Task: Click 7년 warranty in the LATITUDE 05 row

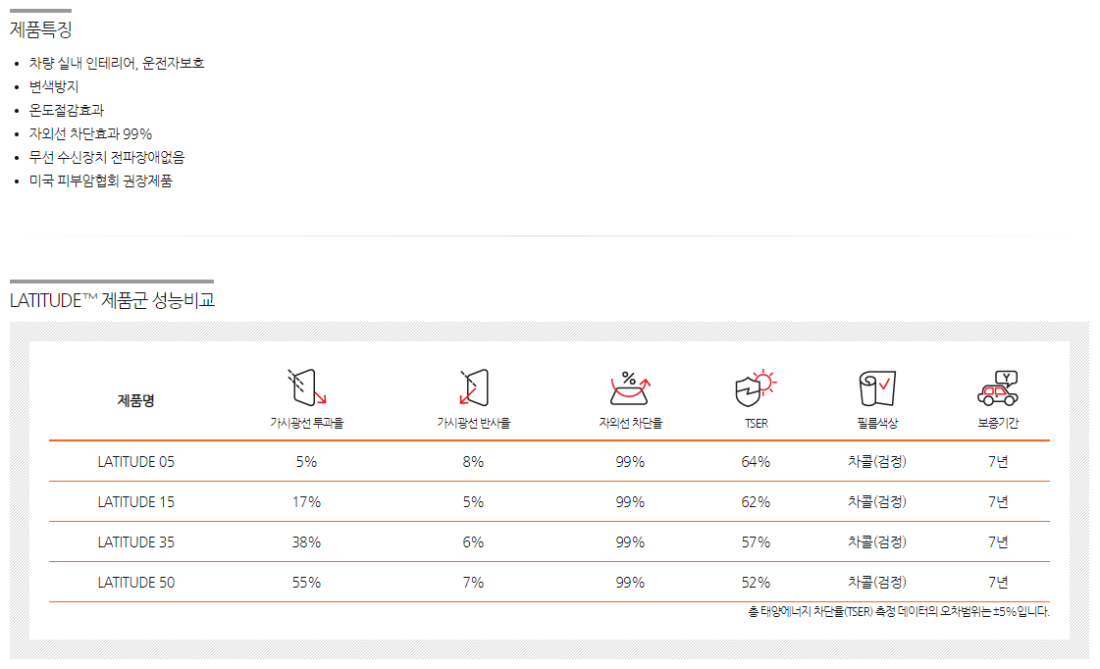Action: (998, 461)
